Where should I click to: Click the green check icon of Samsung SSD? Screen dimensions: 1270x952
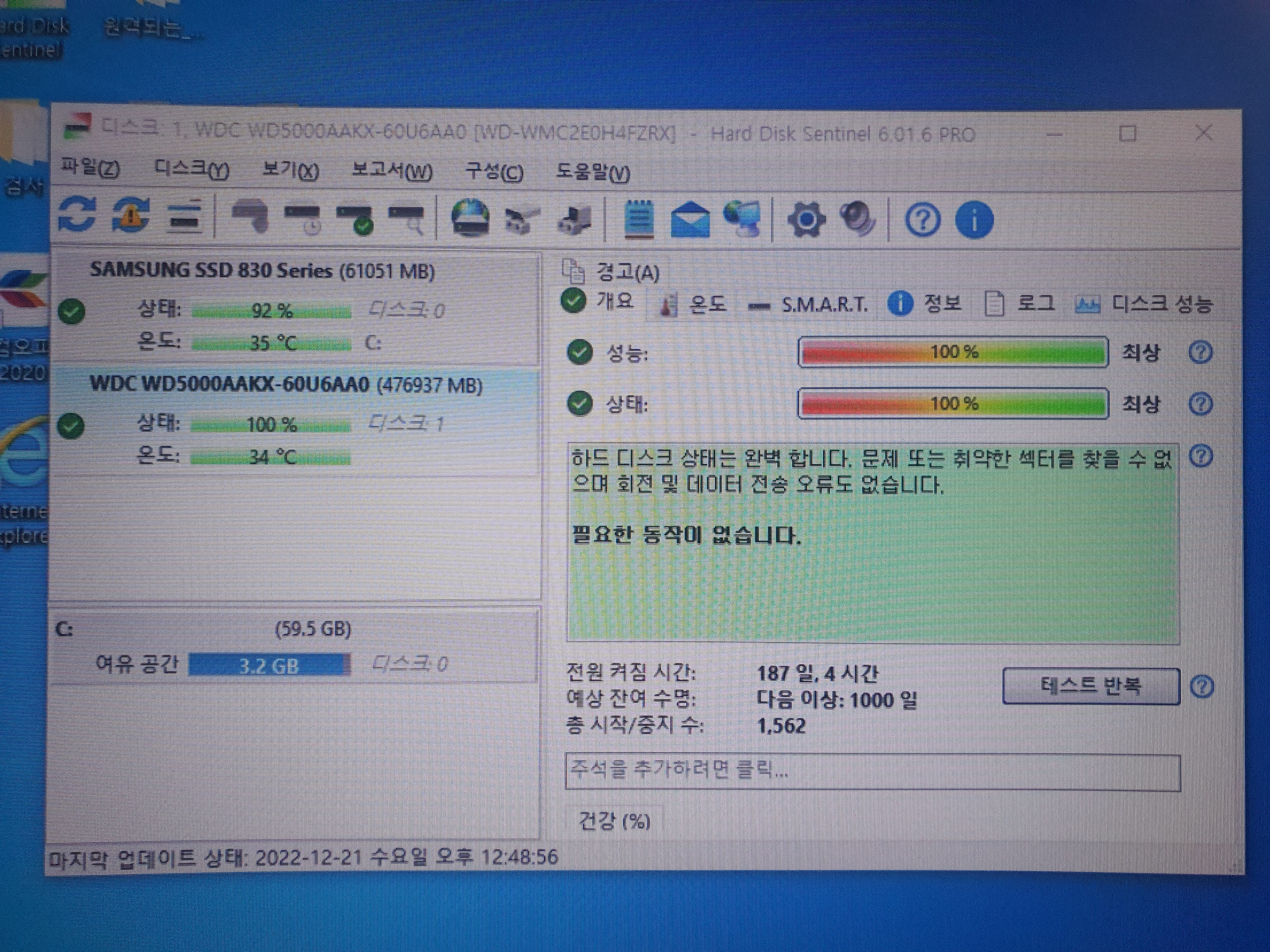coord(72,312)
